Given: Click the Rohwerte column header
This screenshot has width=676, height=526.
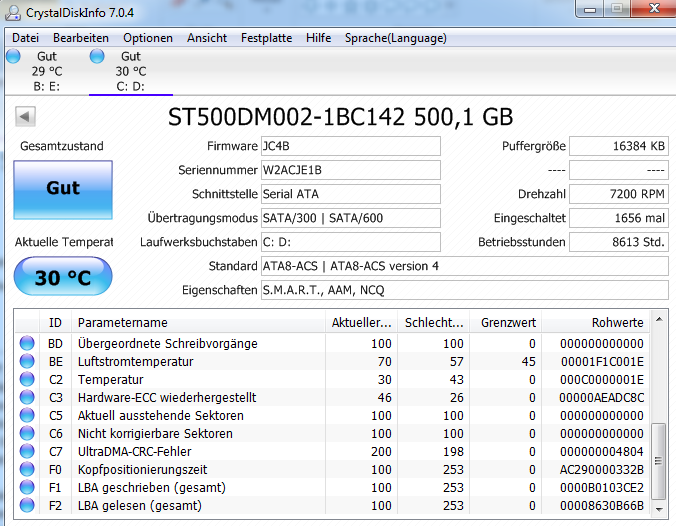Looking at the screenshot, I should click(595, 322).
